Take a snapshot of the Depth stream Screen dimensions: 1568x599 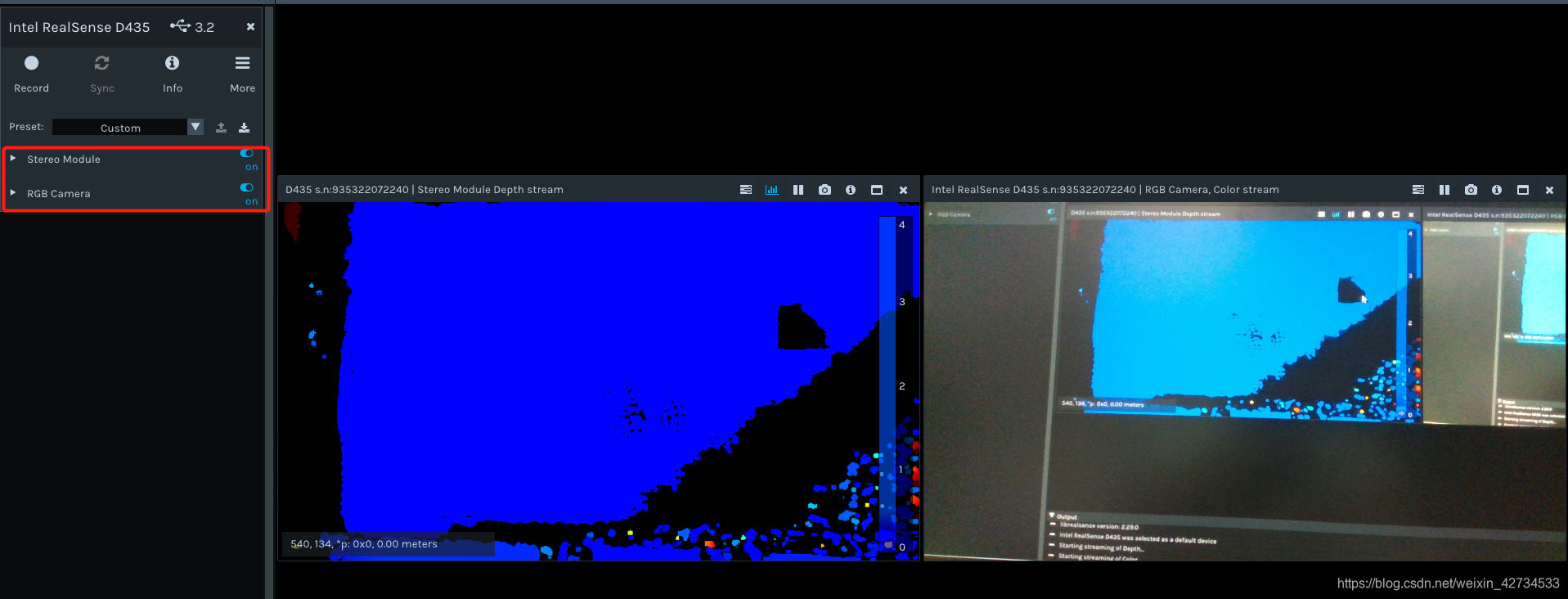[824, 190]
